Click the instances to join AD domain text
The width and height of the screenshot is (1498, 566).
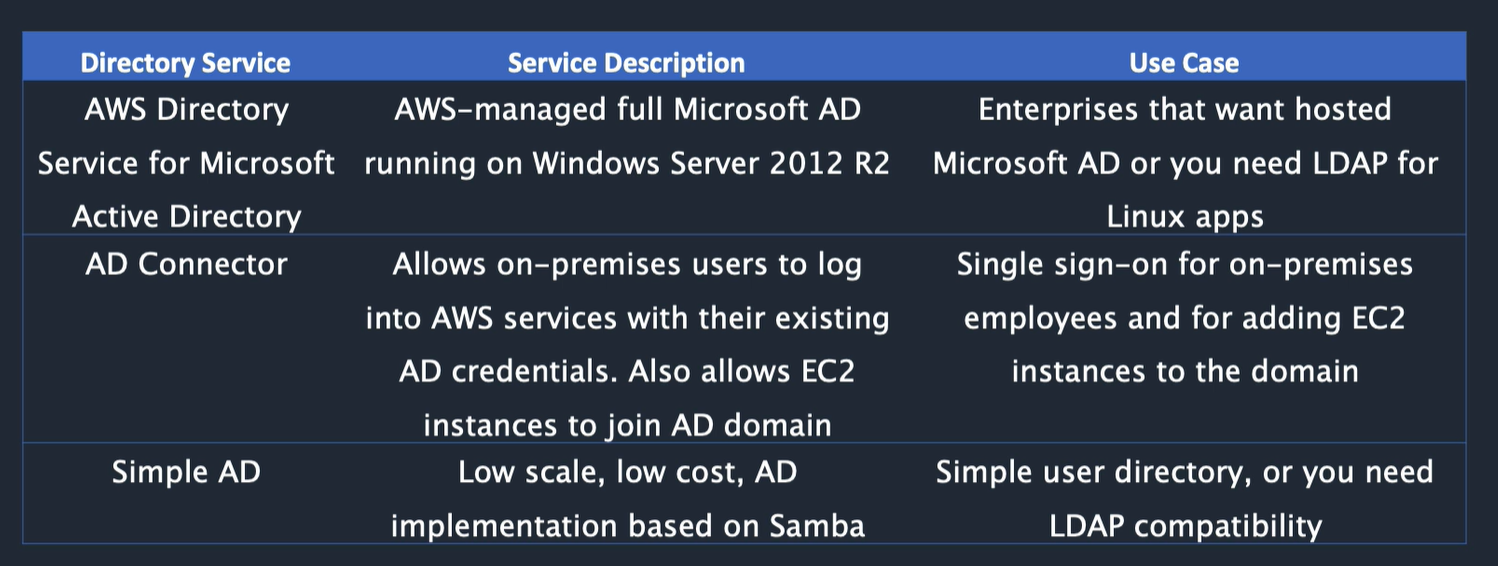[x=627, y=425]
